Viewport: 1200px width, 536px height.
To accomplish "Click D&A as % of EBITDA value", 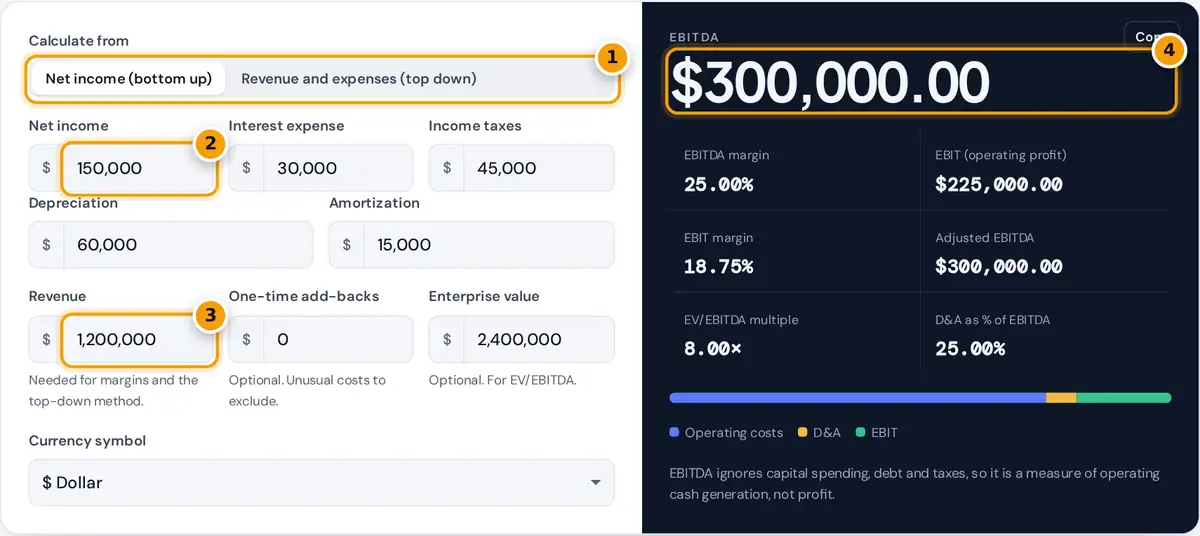I will (970, 349).
